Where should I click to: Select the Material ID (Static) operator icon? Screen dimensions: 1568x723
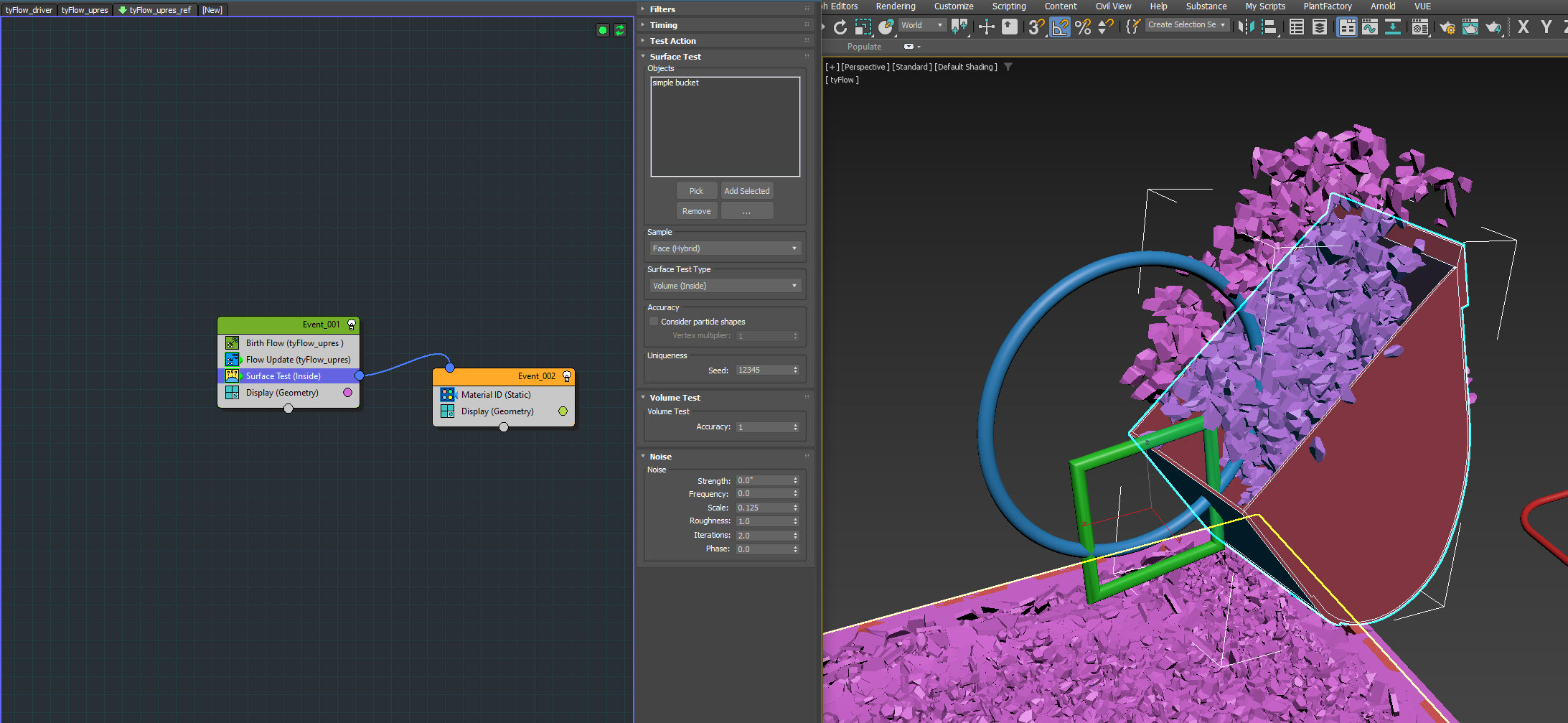(x=447, y=395)
